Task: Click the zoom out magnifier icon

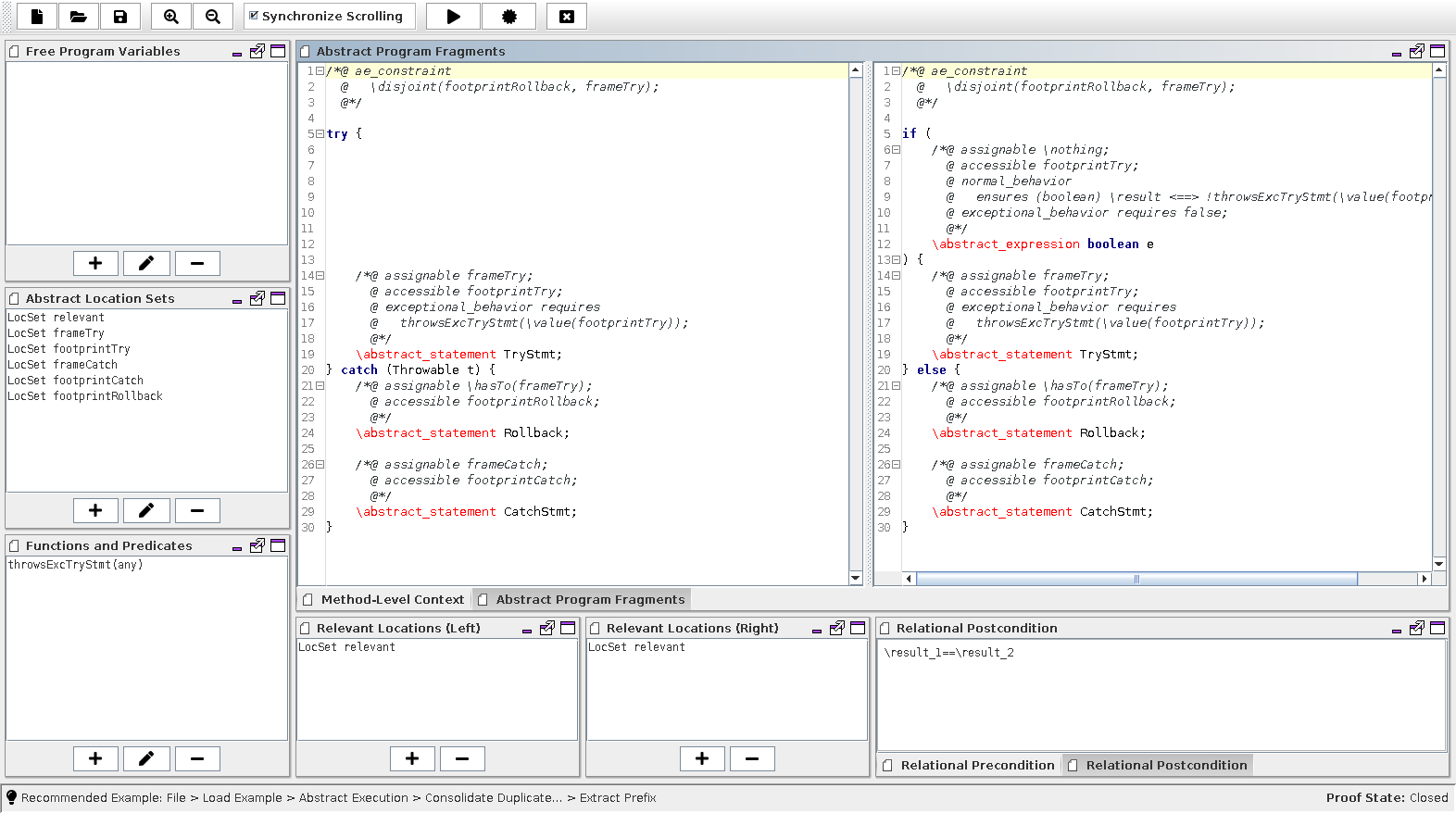Action: pyautogui.click(x=213, y=17)
